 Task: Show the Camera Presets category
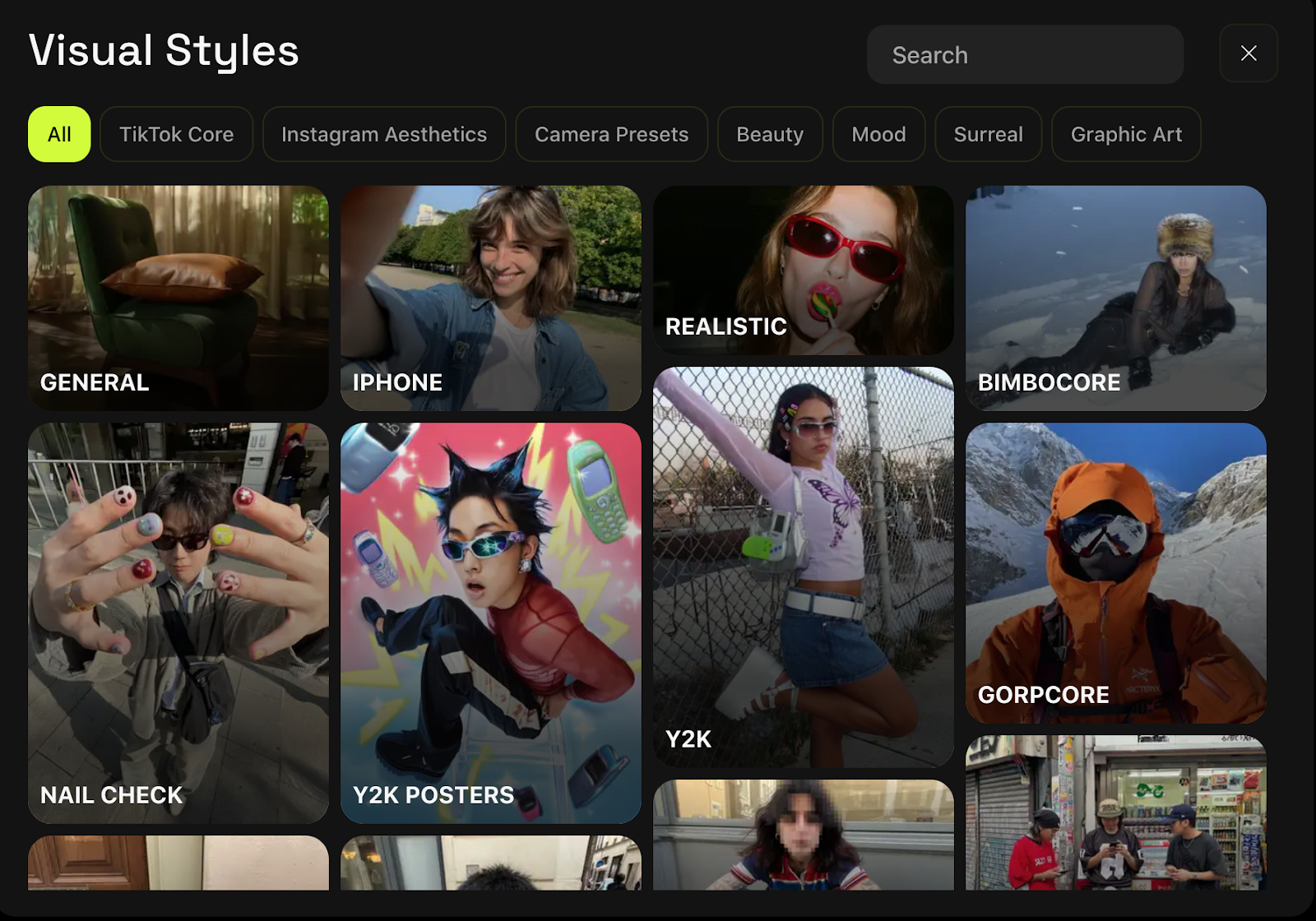click(611, 134)
